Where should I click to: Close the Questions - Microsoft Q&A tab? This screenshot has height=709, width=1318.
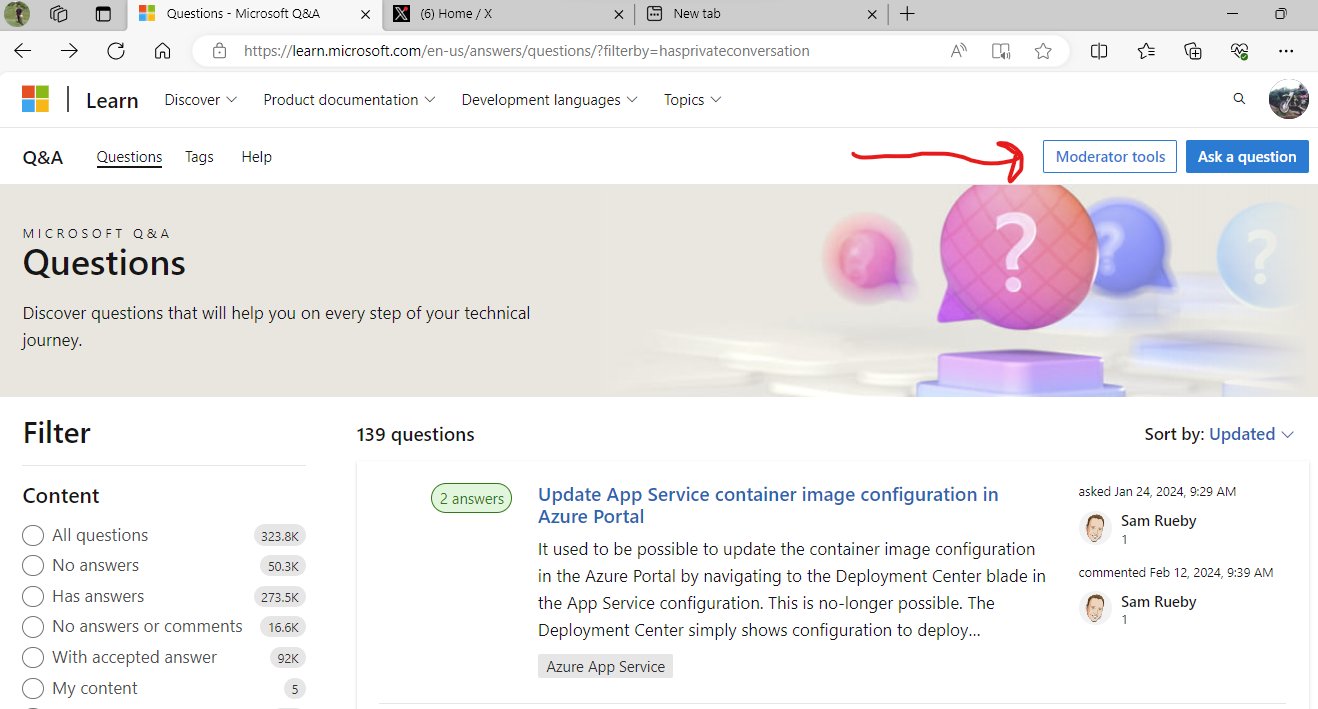click(364, 14)
